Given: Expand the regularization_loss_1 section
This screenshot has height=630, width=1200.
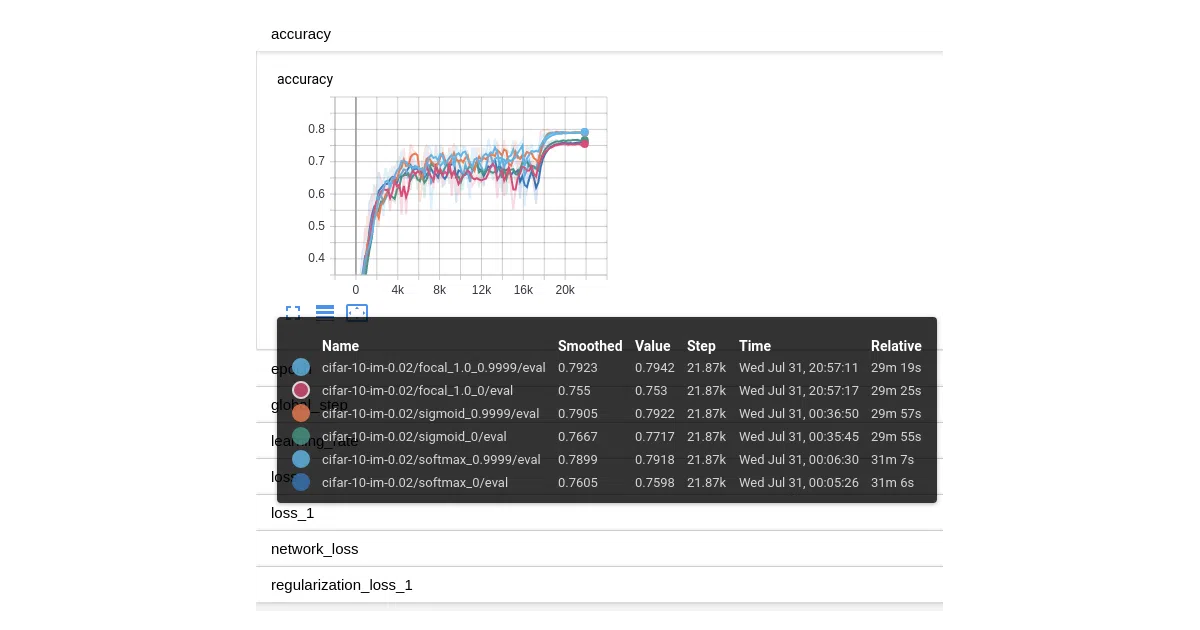Looking at the screenshot, I should (x=599, y=585).
